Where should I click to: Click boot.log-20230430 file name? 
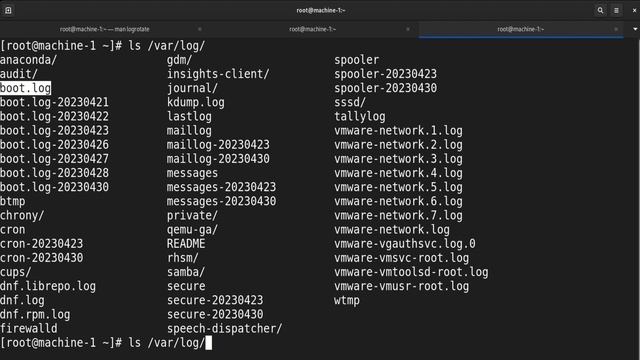[x=54, y=187]
